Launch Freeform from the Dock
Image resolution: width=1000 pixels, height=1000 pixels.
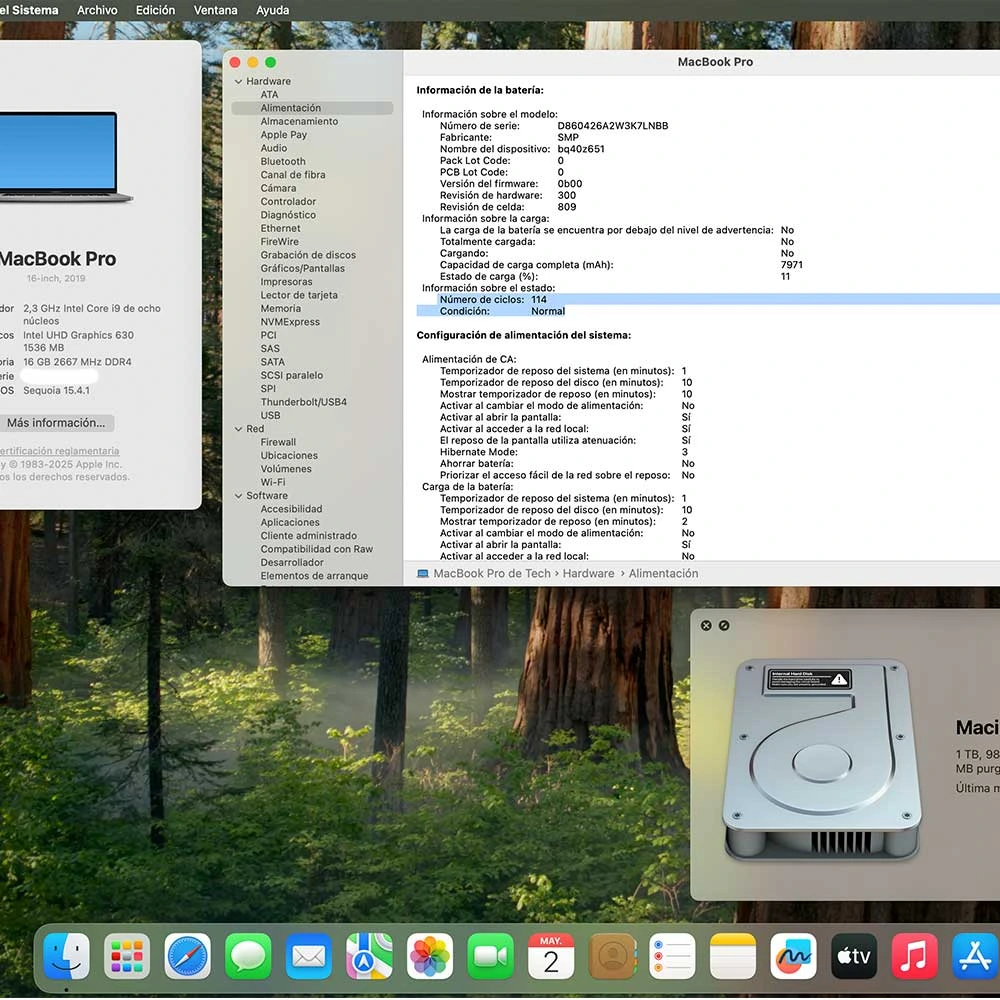coord(793,956)
